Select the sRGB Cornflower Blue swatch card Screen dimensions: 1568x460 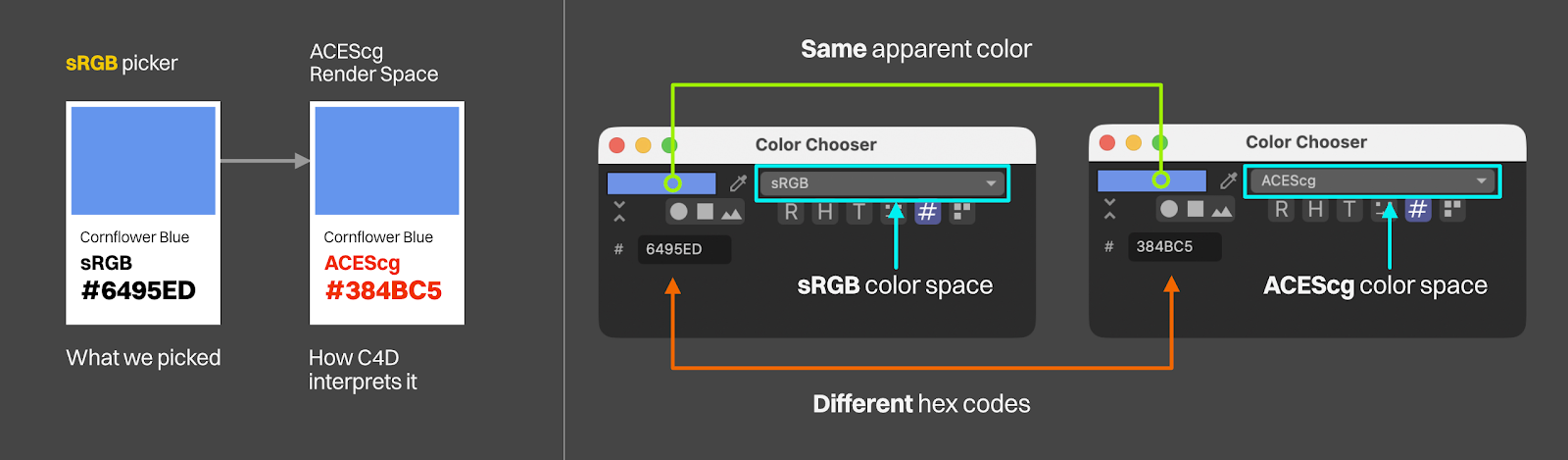pyautogui.click(x=143, y=213)
